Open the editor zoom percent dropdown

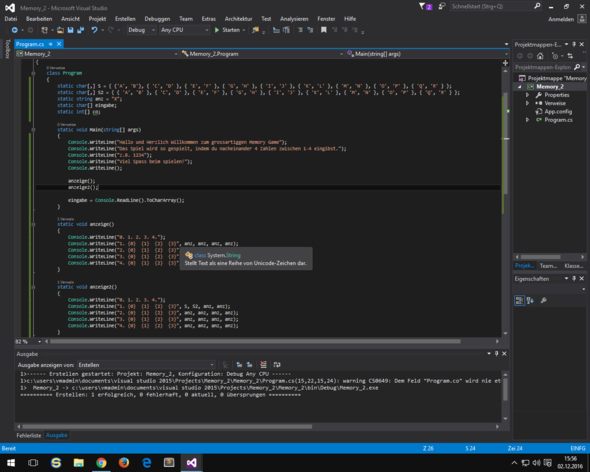point(29,341)
